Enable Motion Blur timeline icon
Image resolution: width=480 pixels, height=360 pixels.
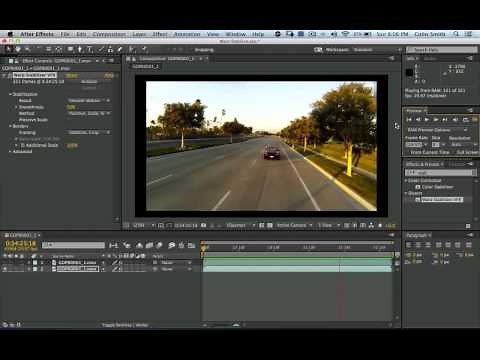point(159,245)
